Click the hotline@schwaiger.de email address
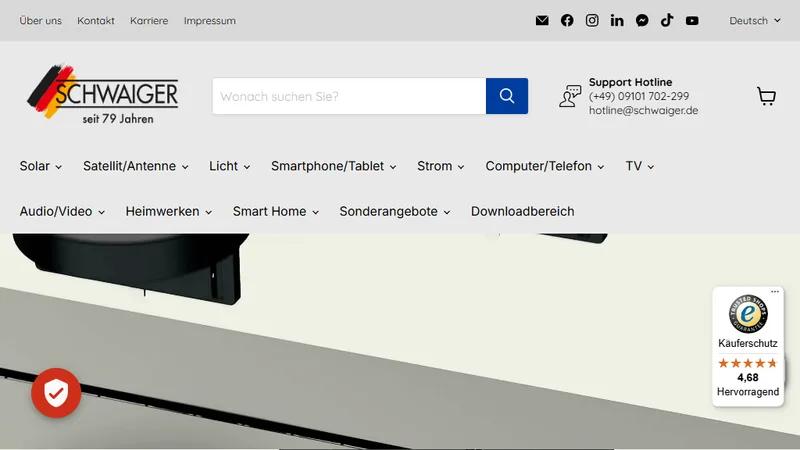 click(x=643, y=111)
